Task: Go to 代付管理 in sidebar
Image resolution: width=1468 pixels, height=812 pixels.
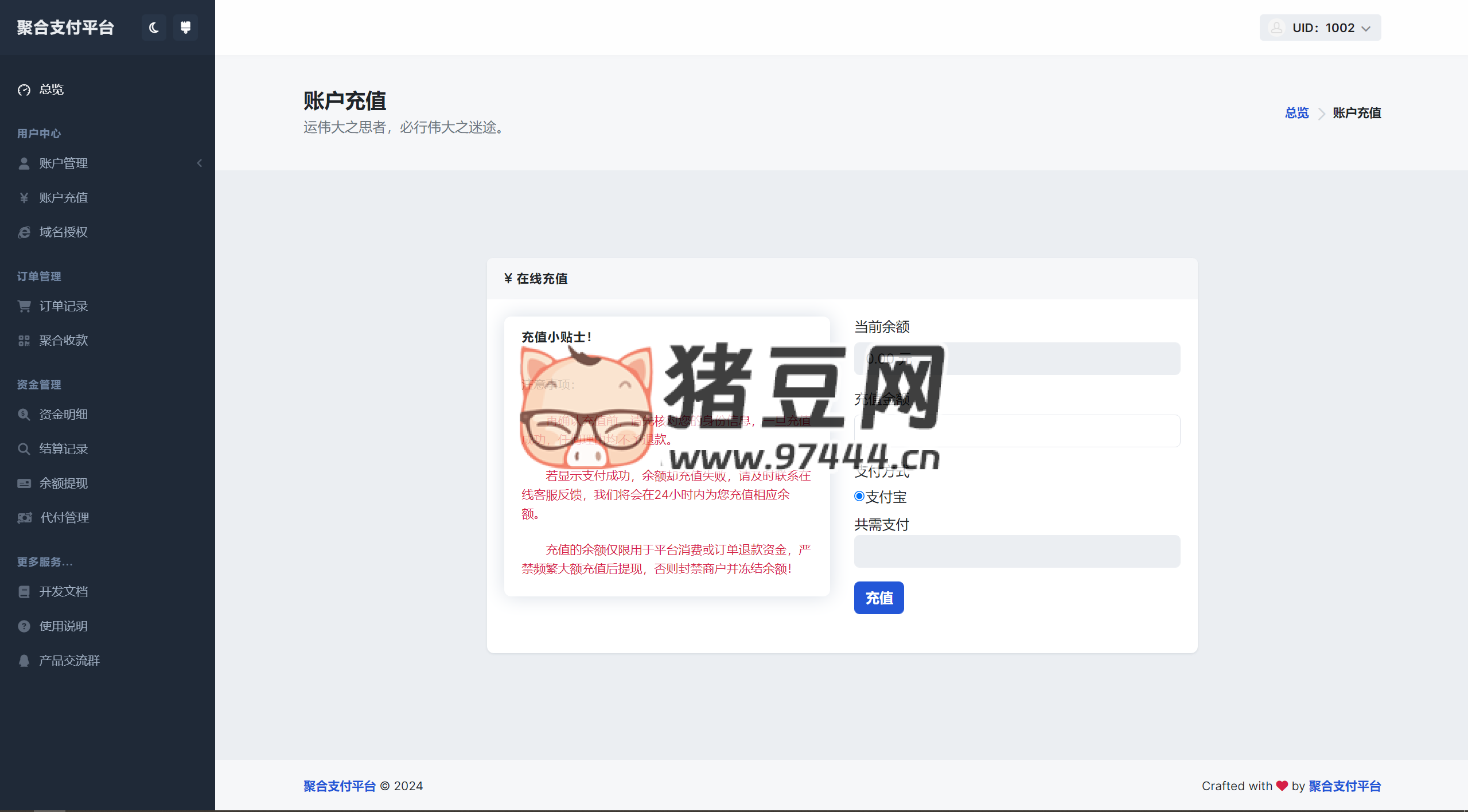Action: point(64,517)
